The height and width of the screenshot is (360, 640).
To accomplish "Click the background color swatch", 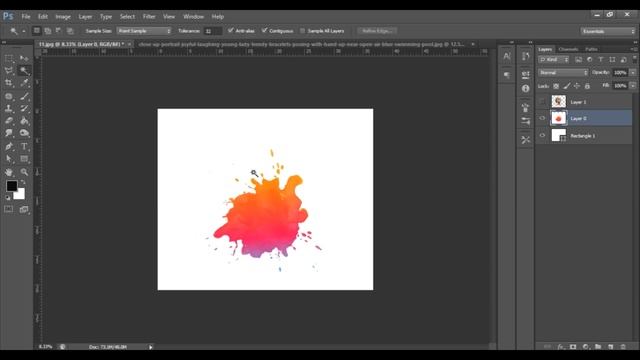I will click(x=20, y=195).
